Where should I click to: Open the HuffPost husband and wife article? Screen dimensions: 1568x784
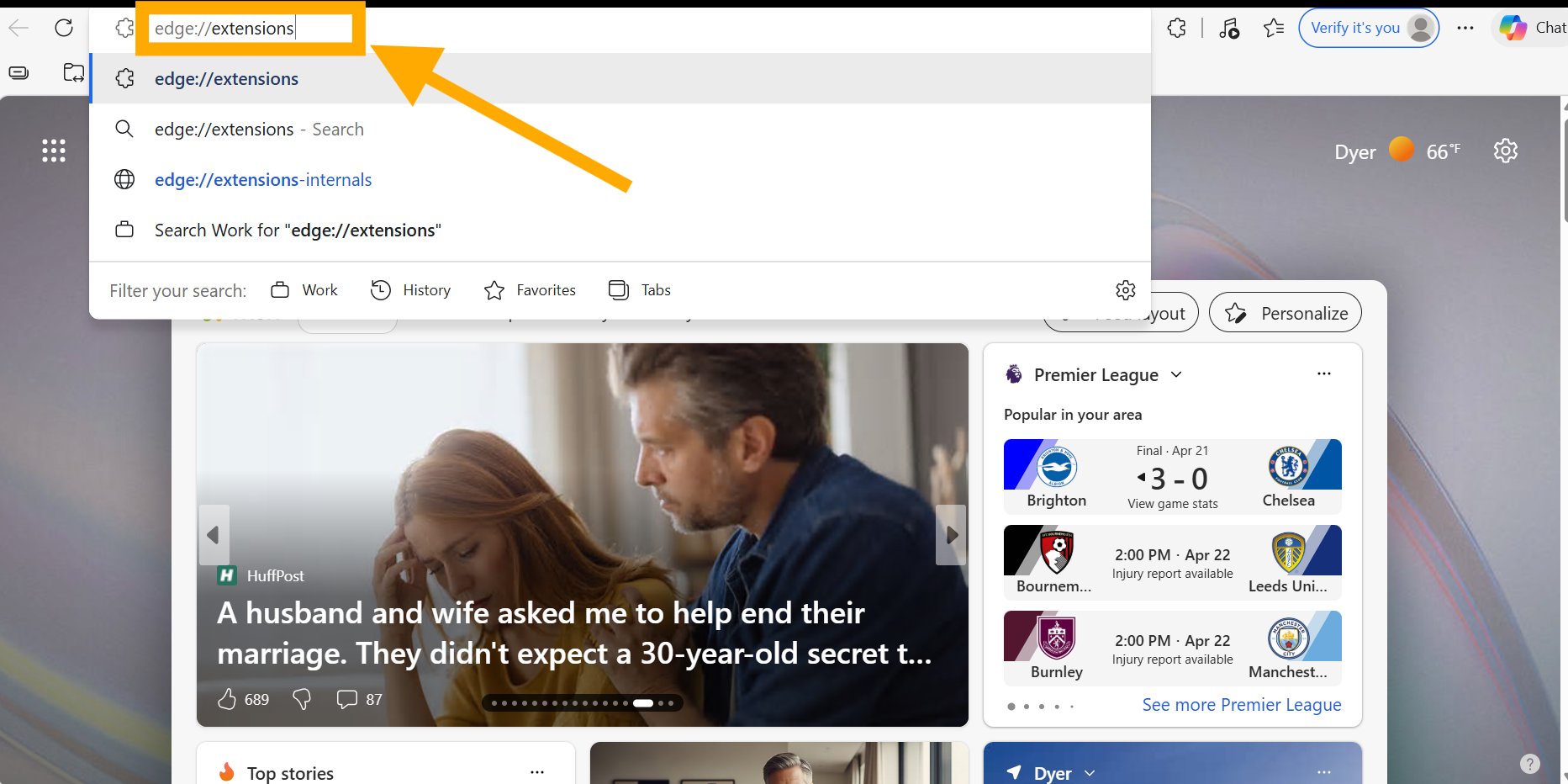(x=574, y=633)
